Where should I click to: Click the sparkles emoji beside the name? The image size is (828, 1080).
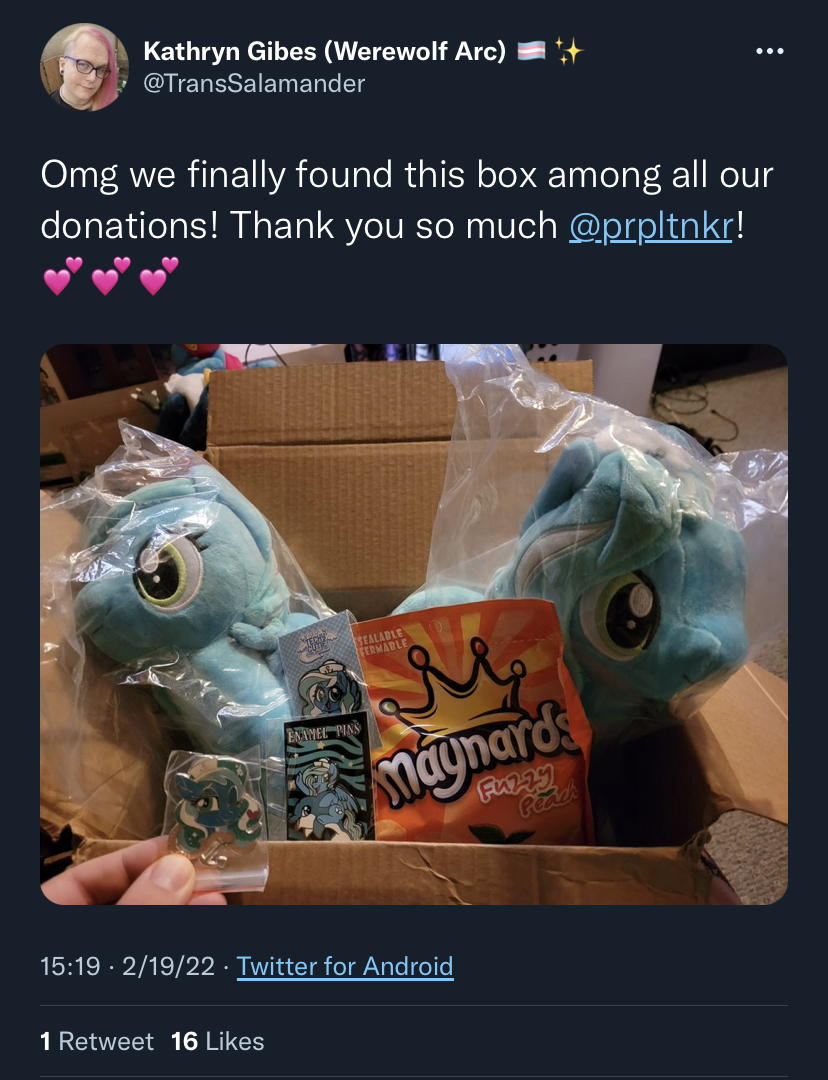tap(569, 51)
